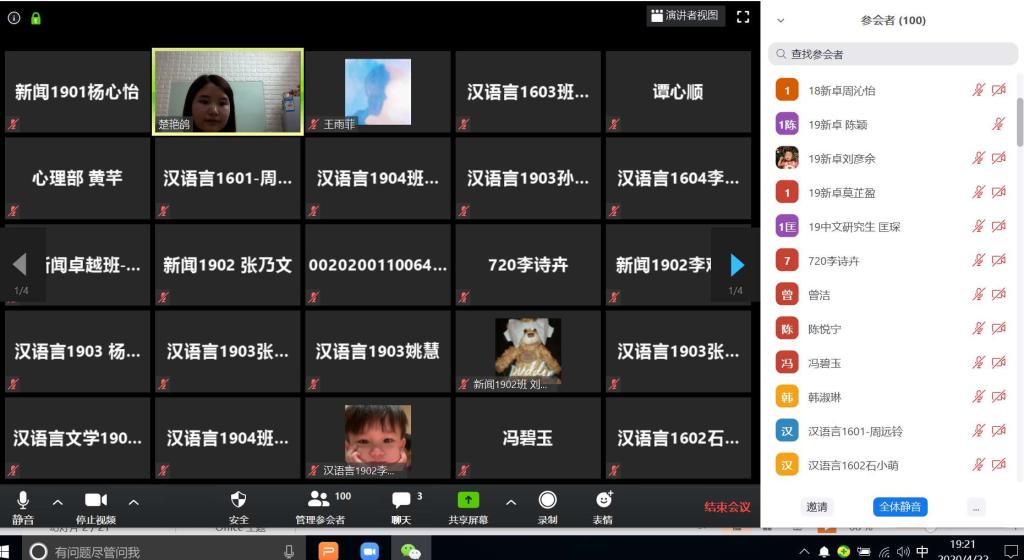Open 管理参会者 manage participants
Image resolution: width=1024 pixels, height=560 pixels.
coord(320,506)
